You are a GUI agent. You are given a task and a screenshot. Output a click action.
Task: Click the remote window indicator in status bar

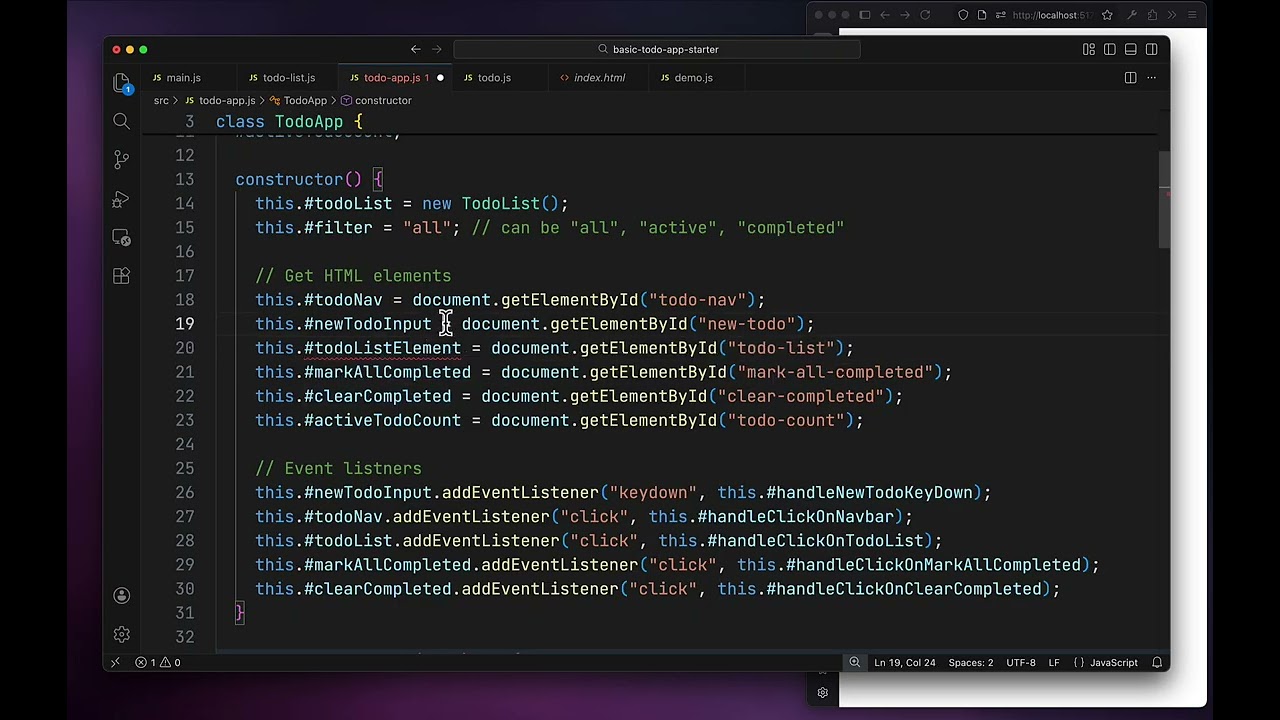(115, 662)
